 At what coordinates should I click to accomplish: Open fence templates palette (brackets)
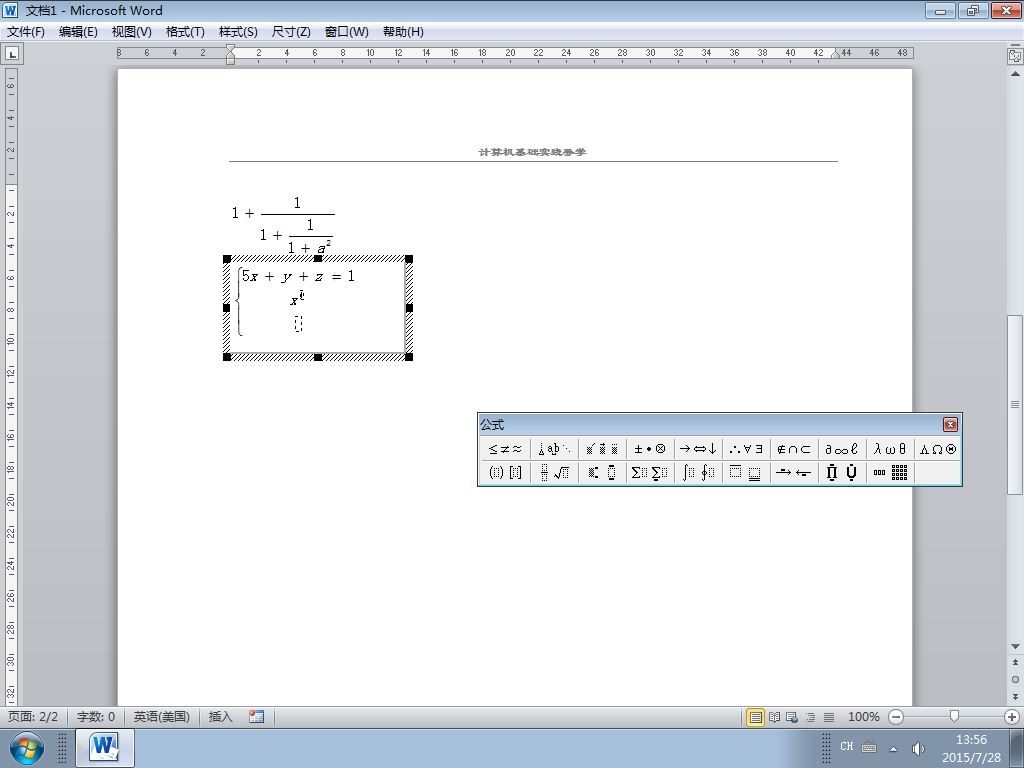tap(505, 472)
